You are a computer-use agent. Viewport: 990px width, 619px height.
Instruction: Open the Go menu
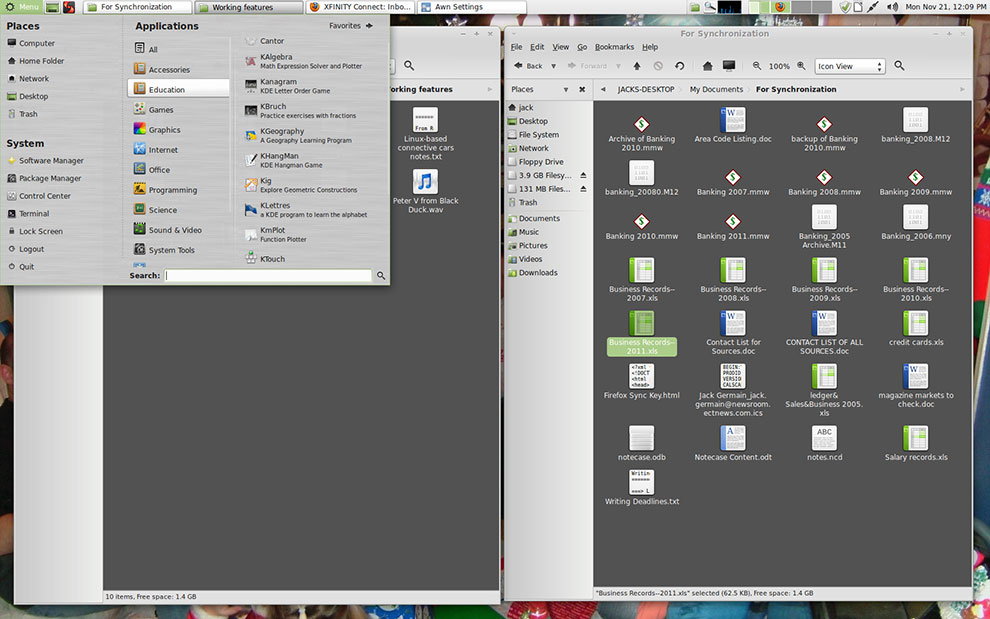pyautogui.click(x=582, y=47)
